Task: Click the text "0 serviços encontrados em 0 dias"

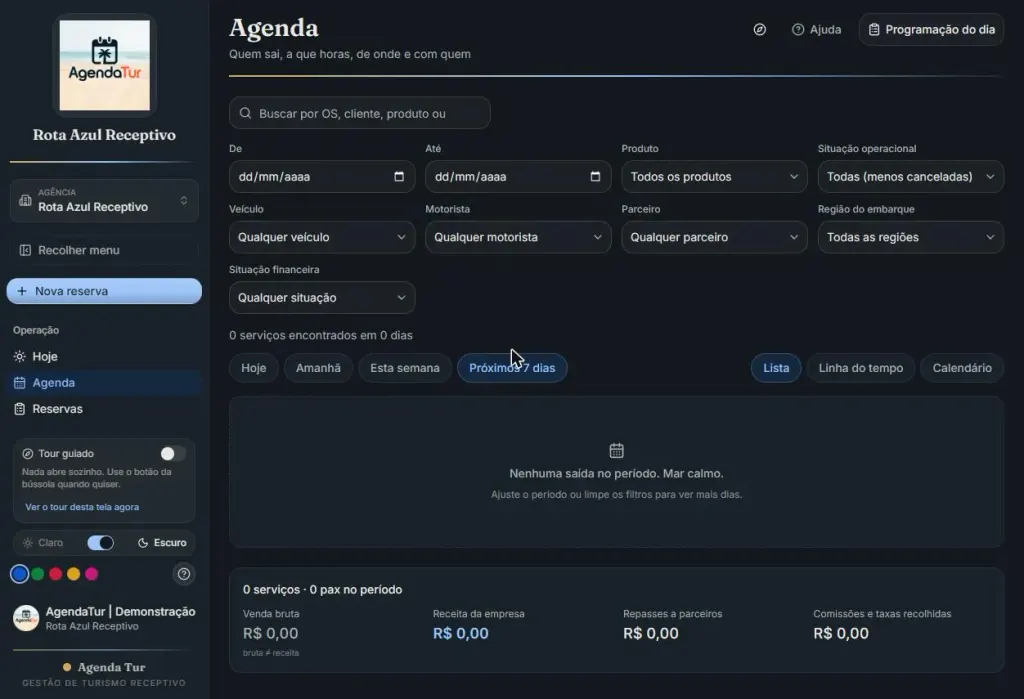Action: 321,335
